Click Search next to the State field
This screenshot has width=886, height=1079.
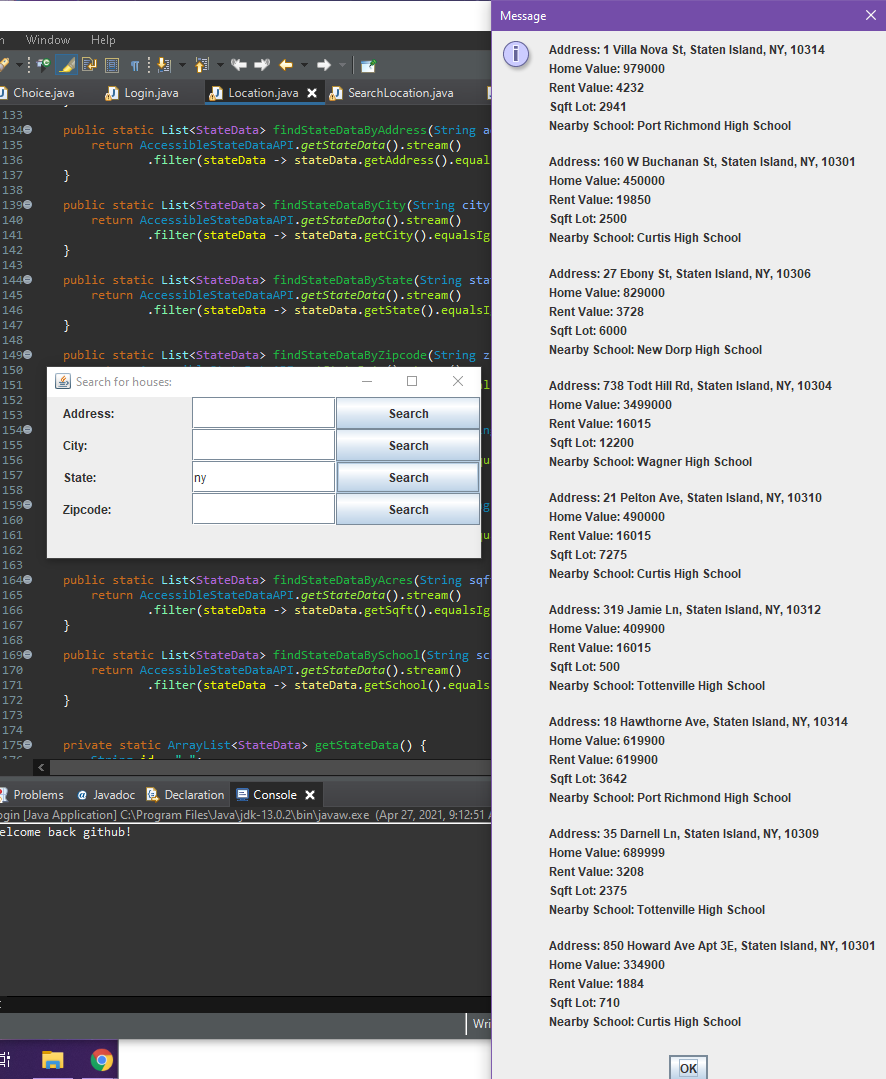[x=407, y=477]
